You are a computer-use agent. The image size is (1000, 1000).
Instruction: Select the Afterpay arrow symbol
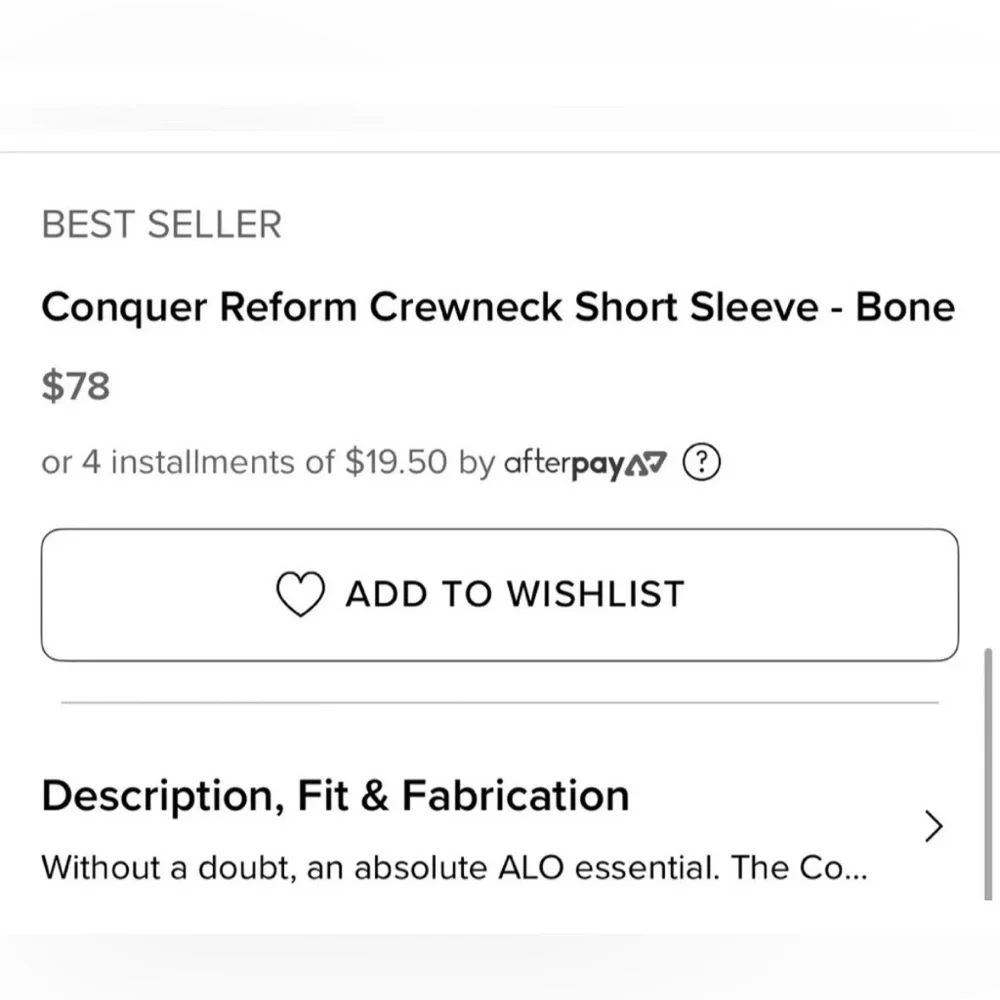pos(646,461)
